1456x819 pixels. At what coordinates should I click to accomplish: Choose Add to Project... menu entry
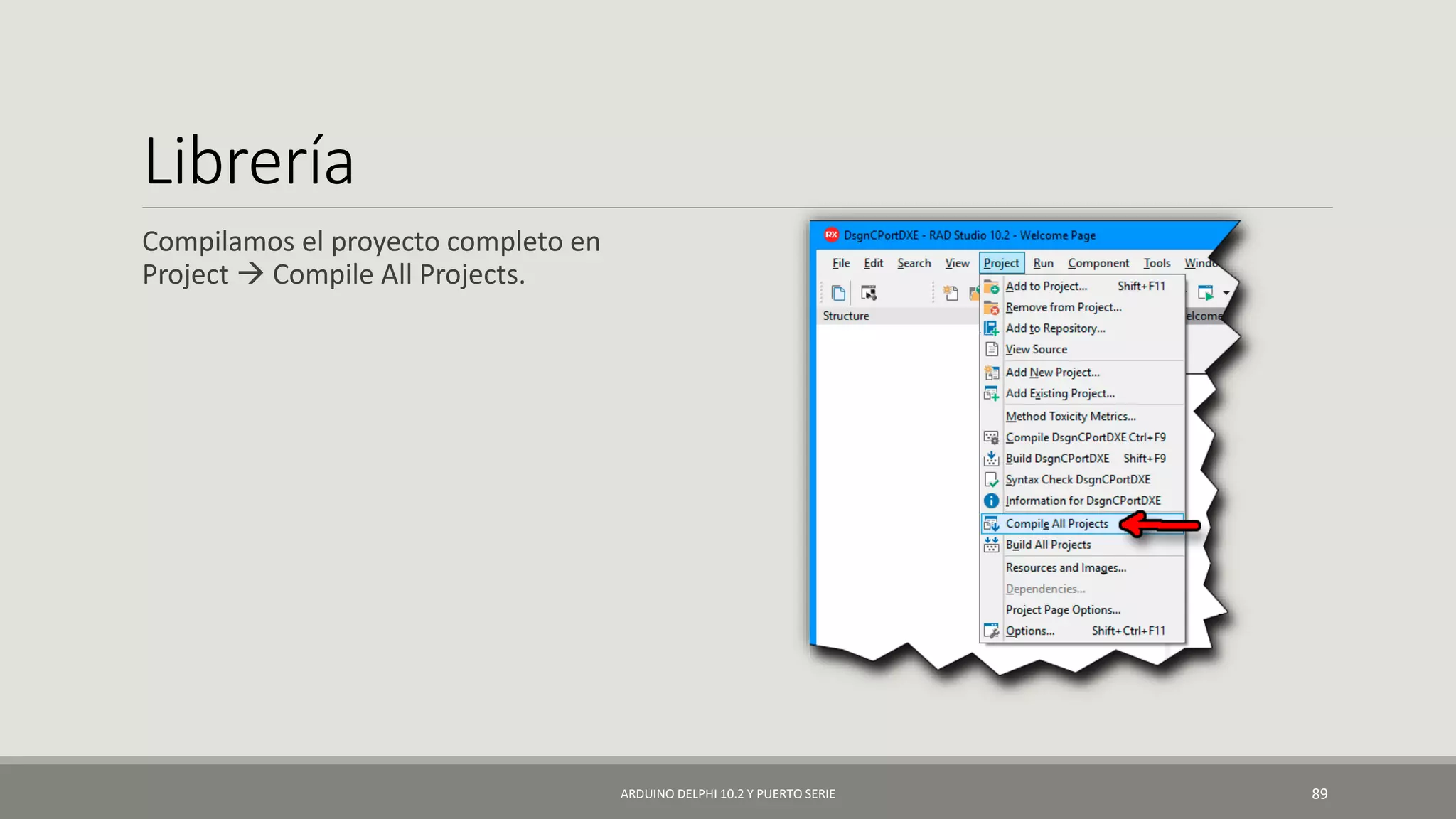point(1082,287)
